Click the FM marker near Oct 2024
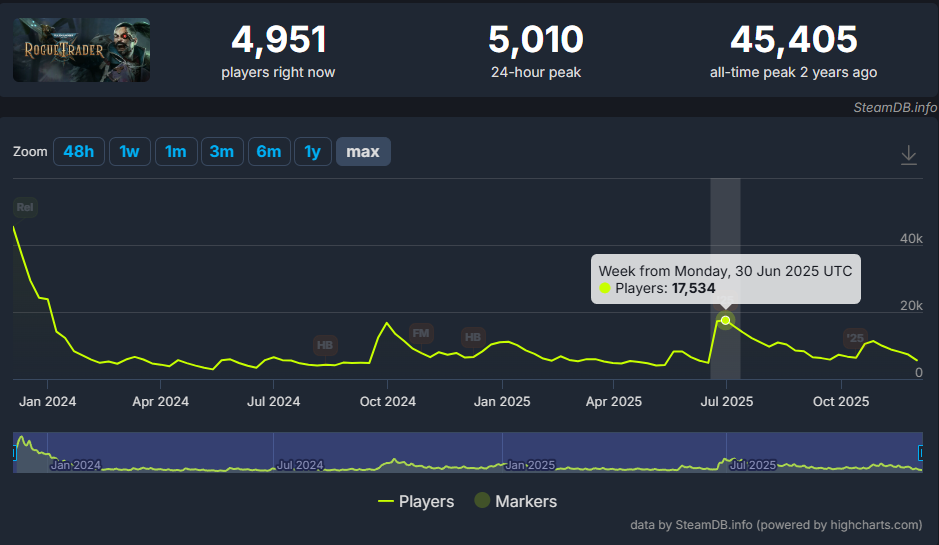The width and height of the screenshot is (939, 545). click(x=421, y=333)
